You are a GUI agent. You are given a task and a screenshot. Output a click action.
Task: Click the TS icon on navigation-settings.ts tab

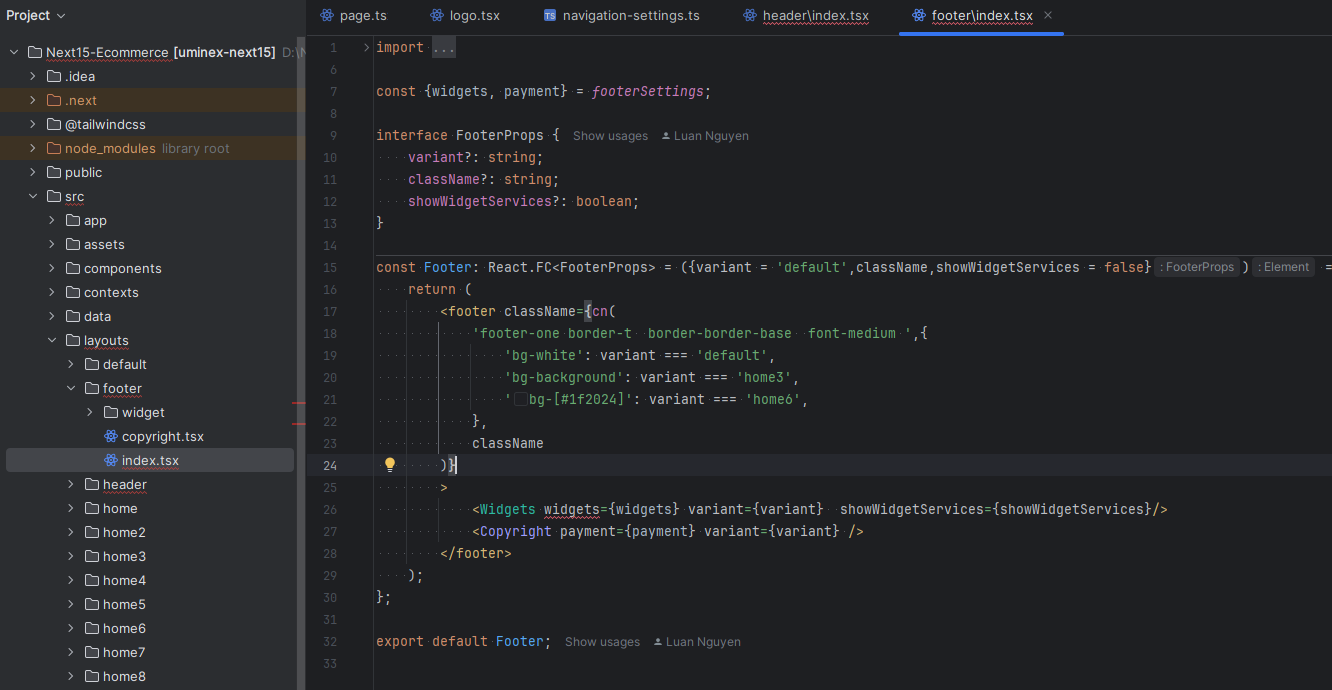(x=549, y=16)
